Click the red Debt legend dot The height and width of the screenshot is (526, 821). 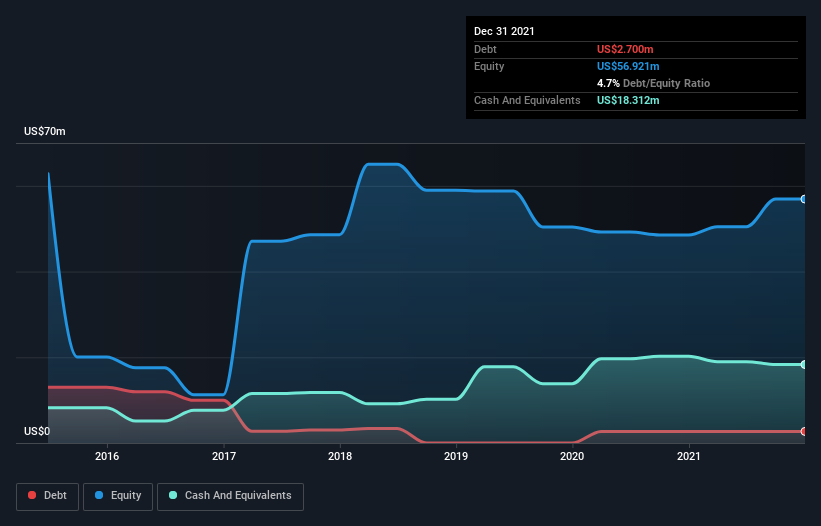(32, 495)
